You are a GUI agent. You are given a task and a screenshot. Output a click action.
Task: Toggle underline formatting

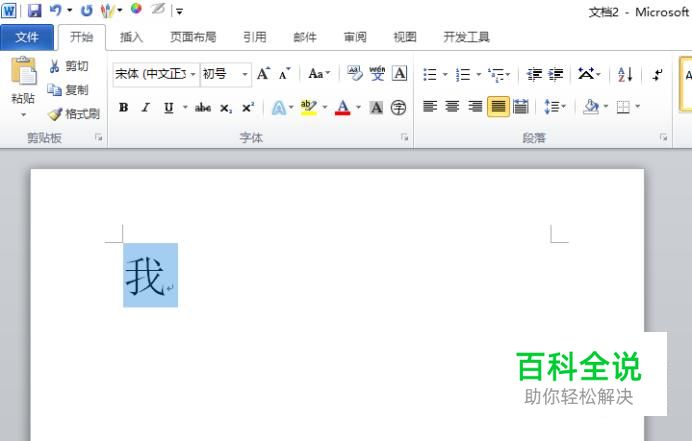169,107
